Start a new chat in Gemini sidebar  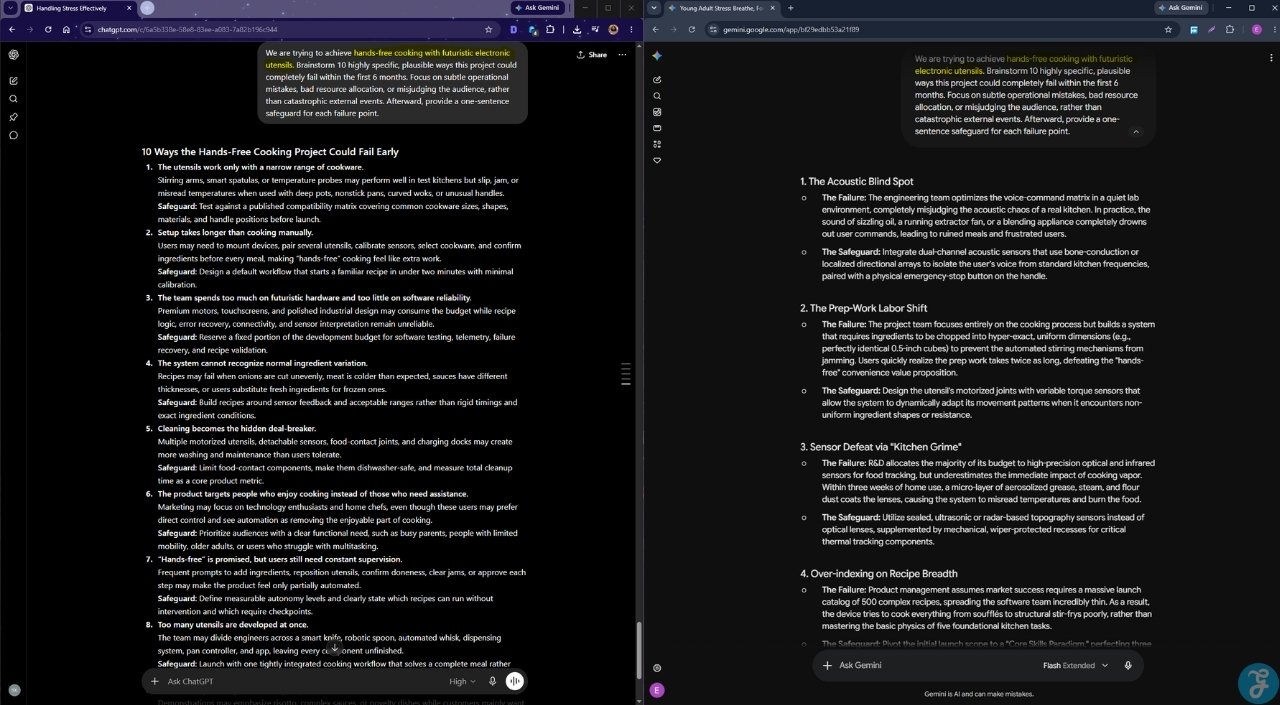pos(657,79)
